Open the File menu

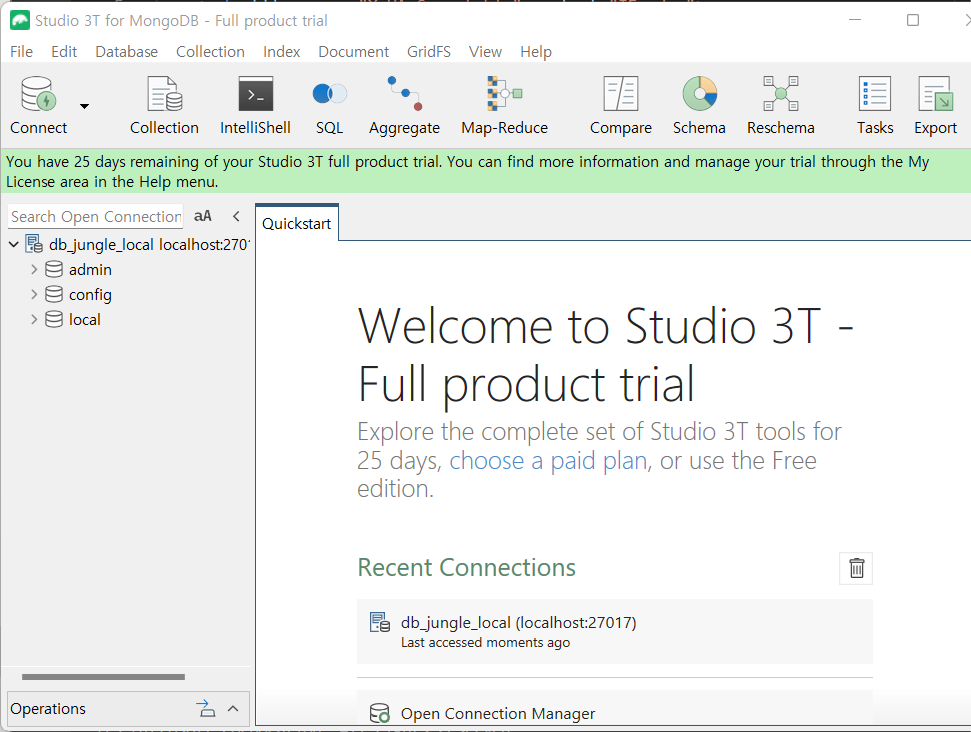pos(22,51)
